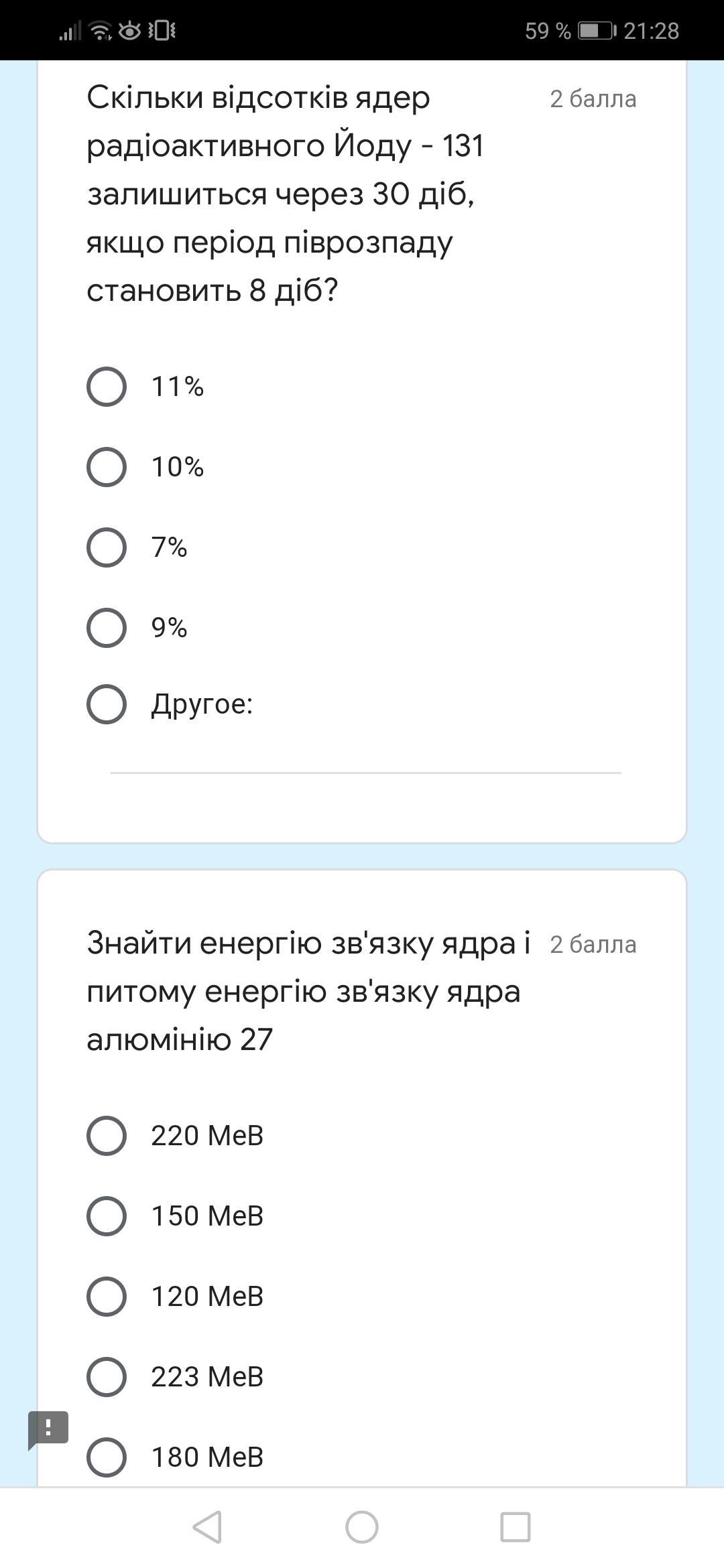
Task: Tap the battery indicator in status bar
Action: tap(597, 31)
